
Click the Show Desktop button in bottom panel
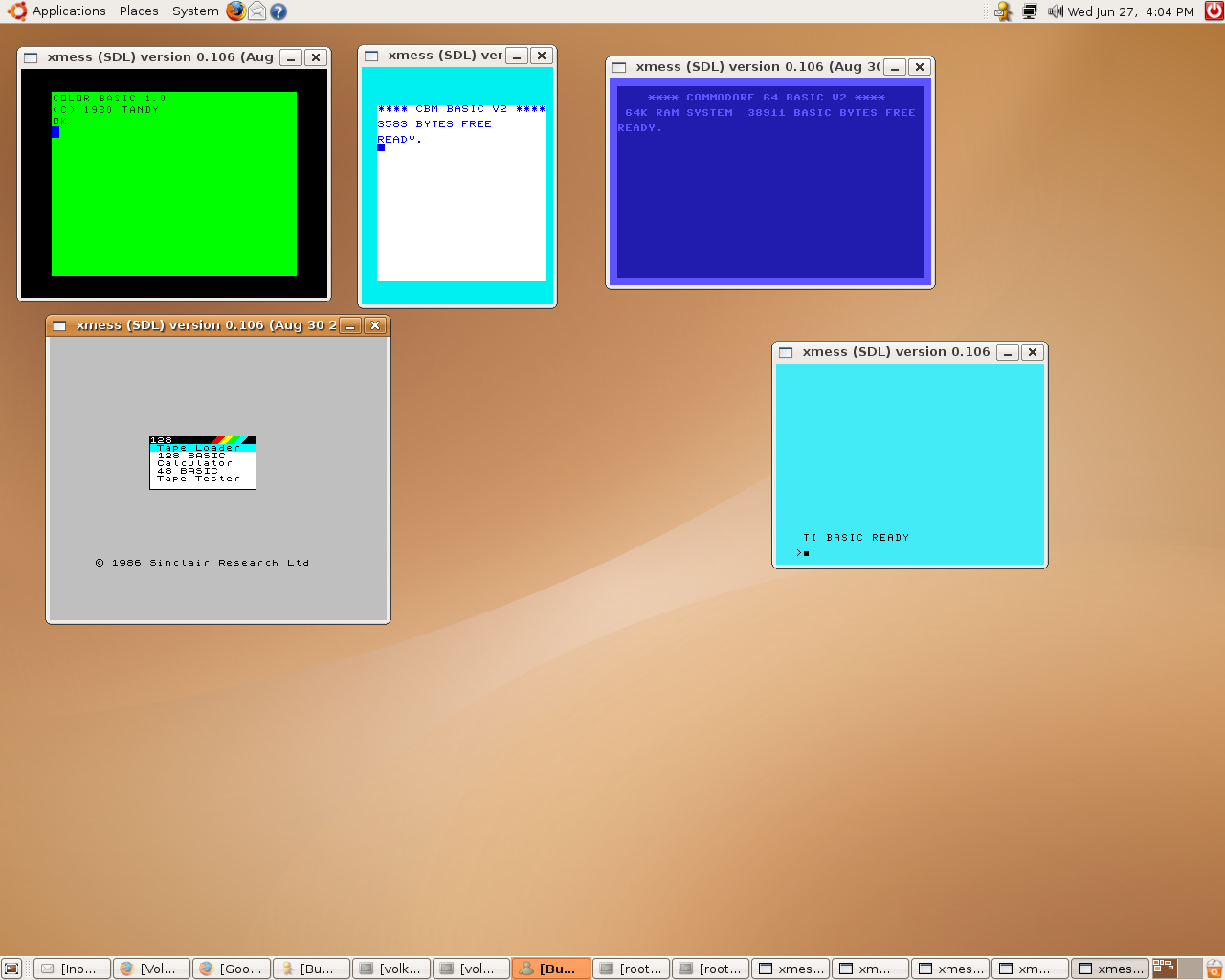pyautogui.click(x=11, y=969)
